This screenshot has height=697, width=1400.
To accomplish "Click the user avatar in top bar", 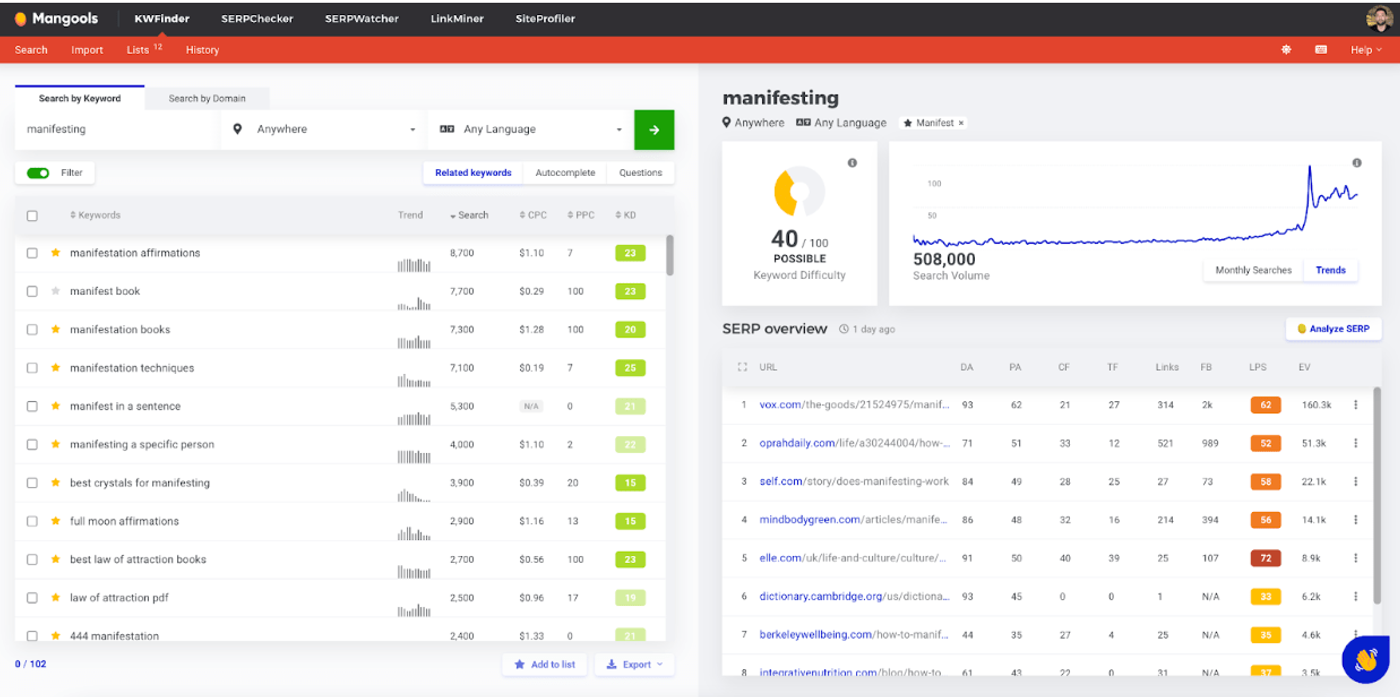I will (1379, 19).
